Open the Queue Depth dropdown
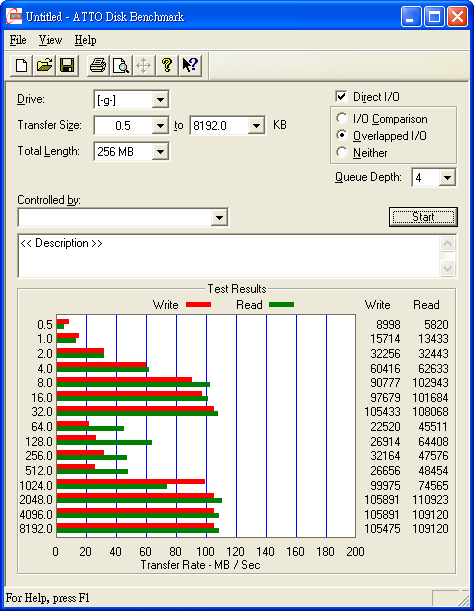The image size is (474, 611). 447,178
